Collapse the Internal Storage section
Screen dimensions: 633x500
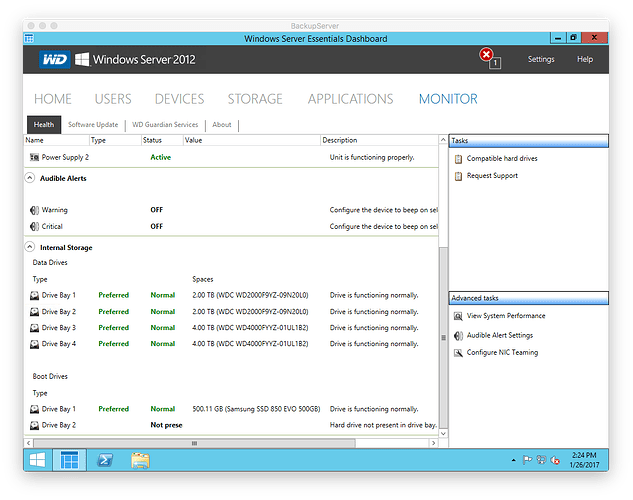pyautogui.click(x=29, y=247)
